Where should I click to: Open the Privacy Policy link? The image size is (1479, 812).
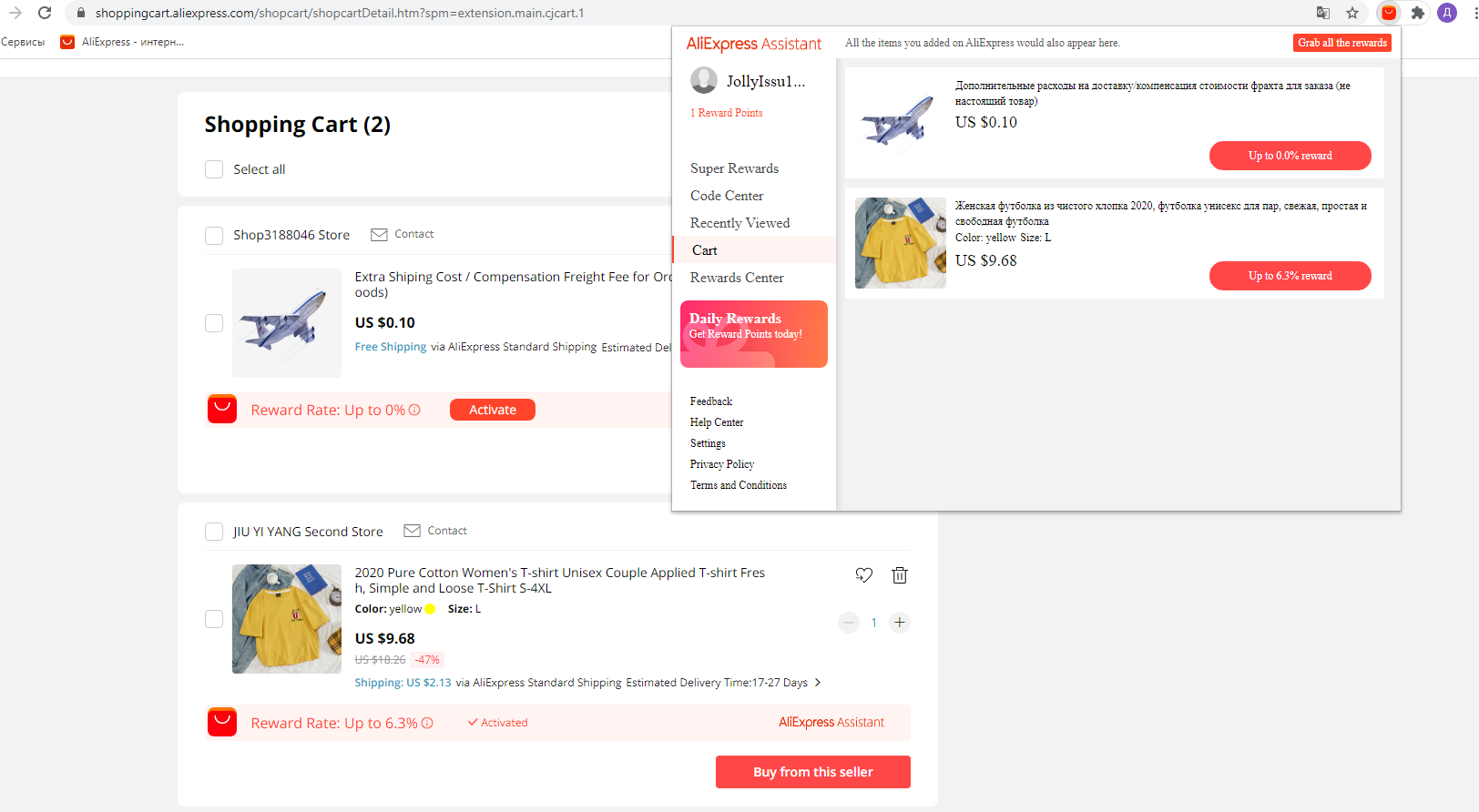[x=722, y=464]
